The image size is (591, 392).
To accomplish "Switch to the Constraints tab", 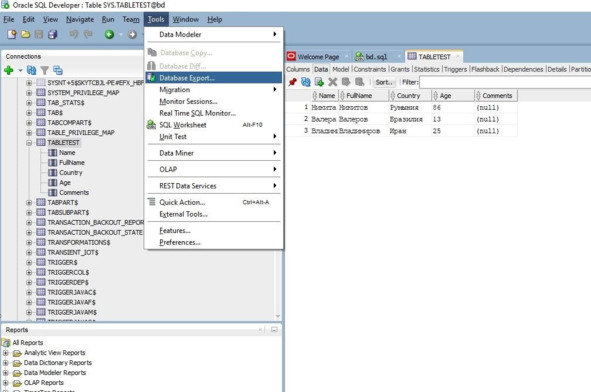I will click(x=370, y=69).
